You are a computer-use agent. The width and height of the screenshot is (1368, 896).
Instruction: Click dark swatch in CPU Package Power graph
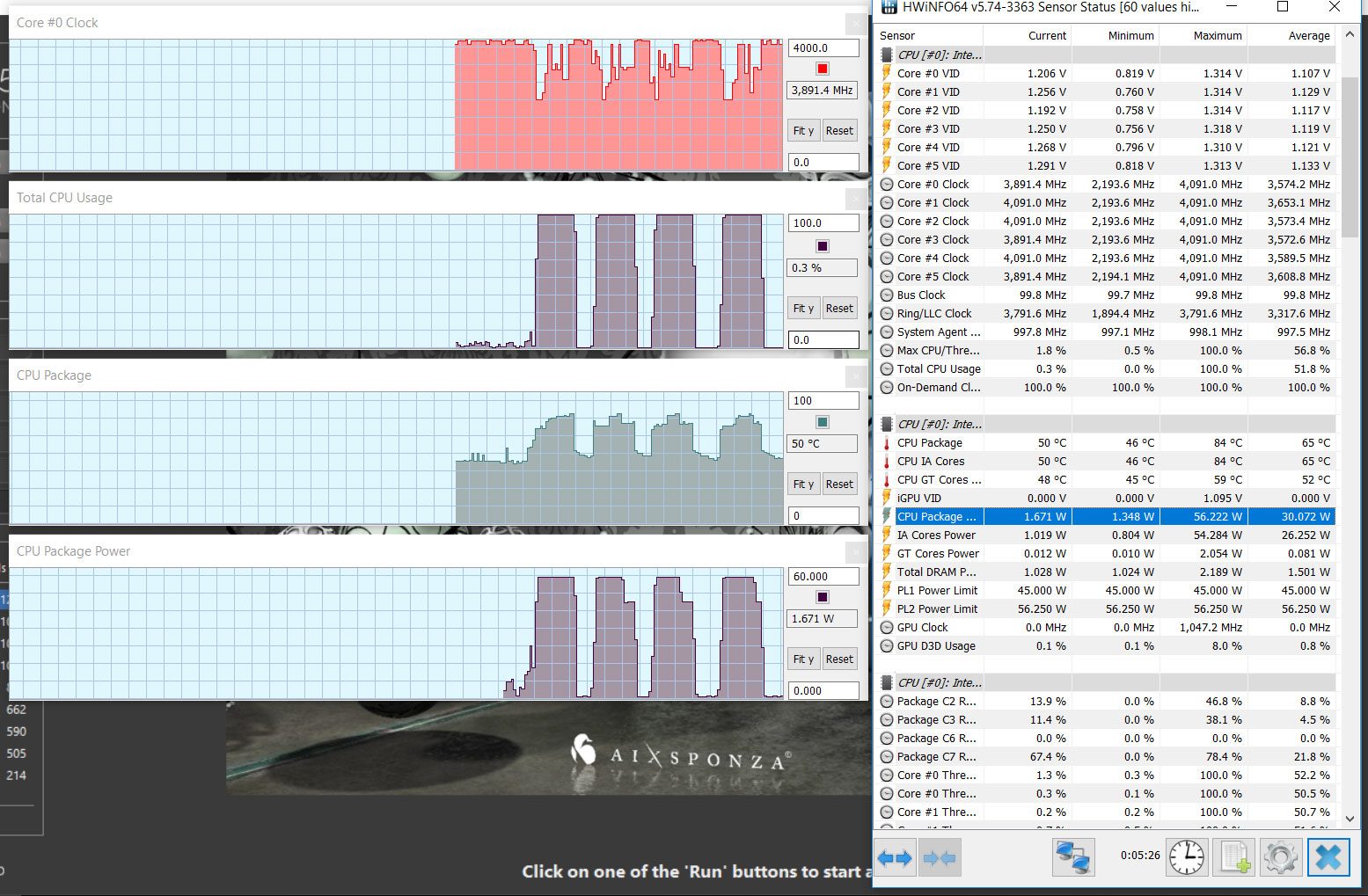(823, 597)
